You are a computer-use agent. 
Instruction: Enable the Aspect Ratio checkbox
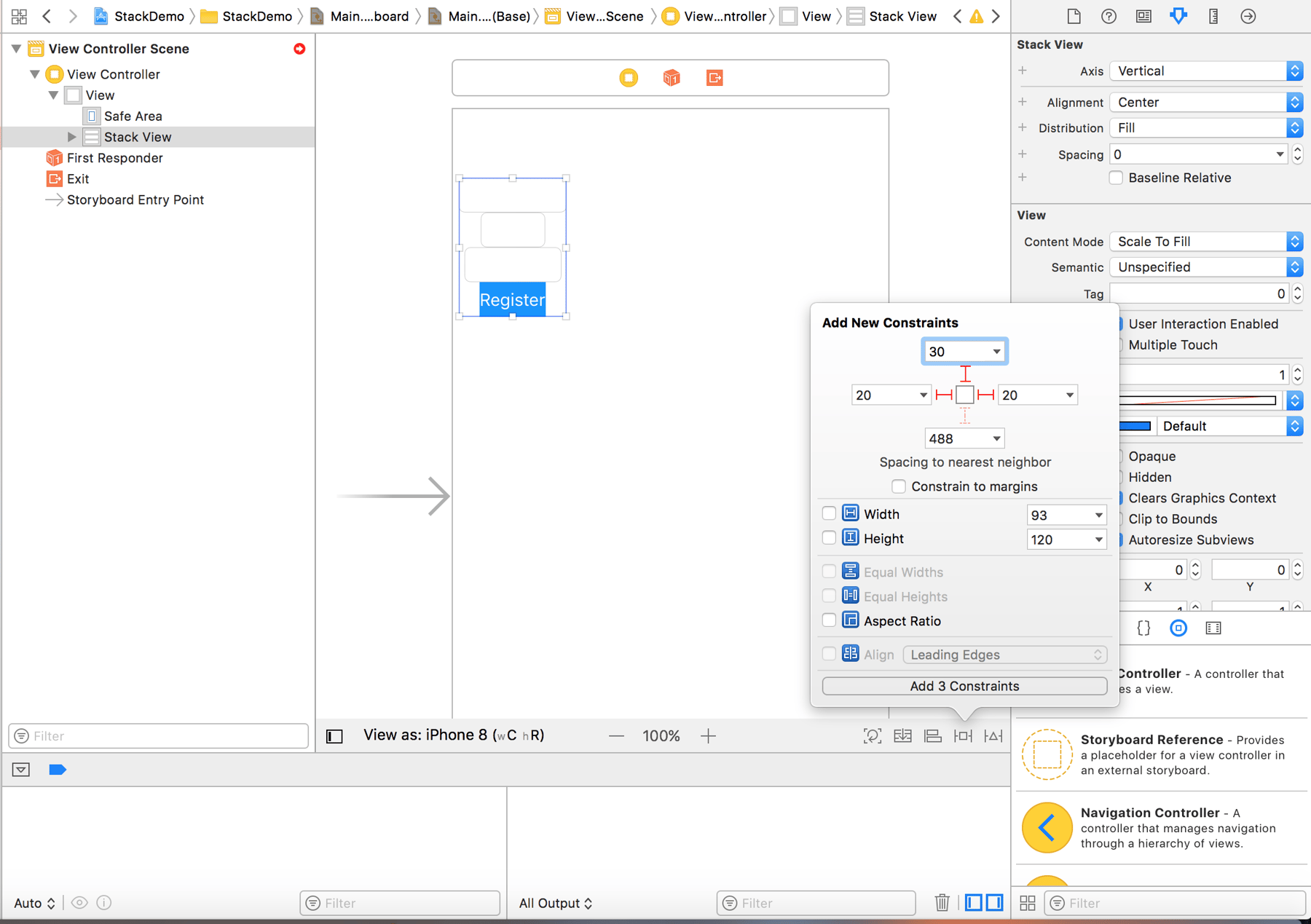829,620
